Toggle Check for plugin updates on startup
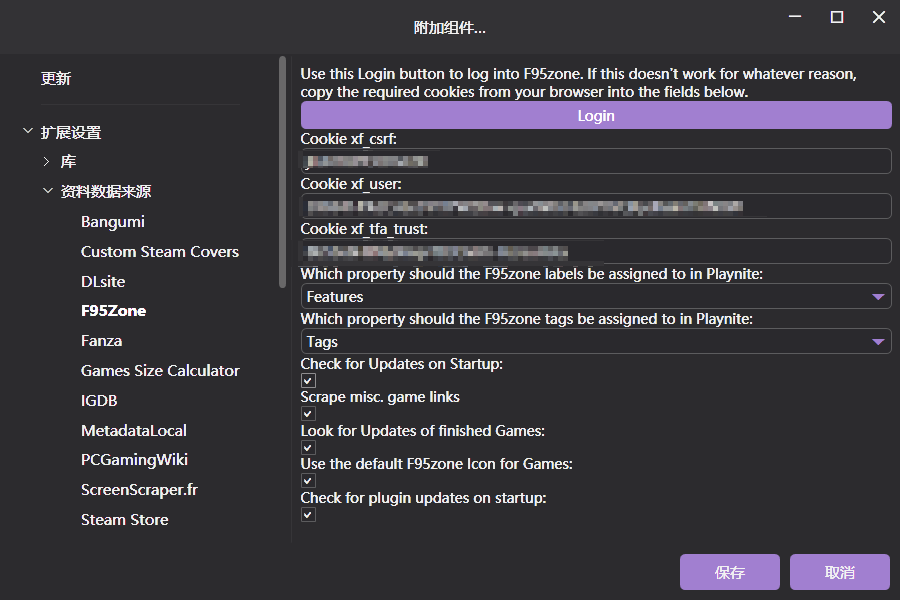Viewport: 900px width, 600px height. (x=308, y=515)
